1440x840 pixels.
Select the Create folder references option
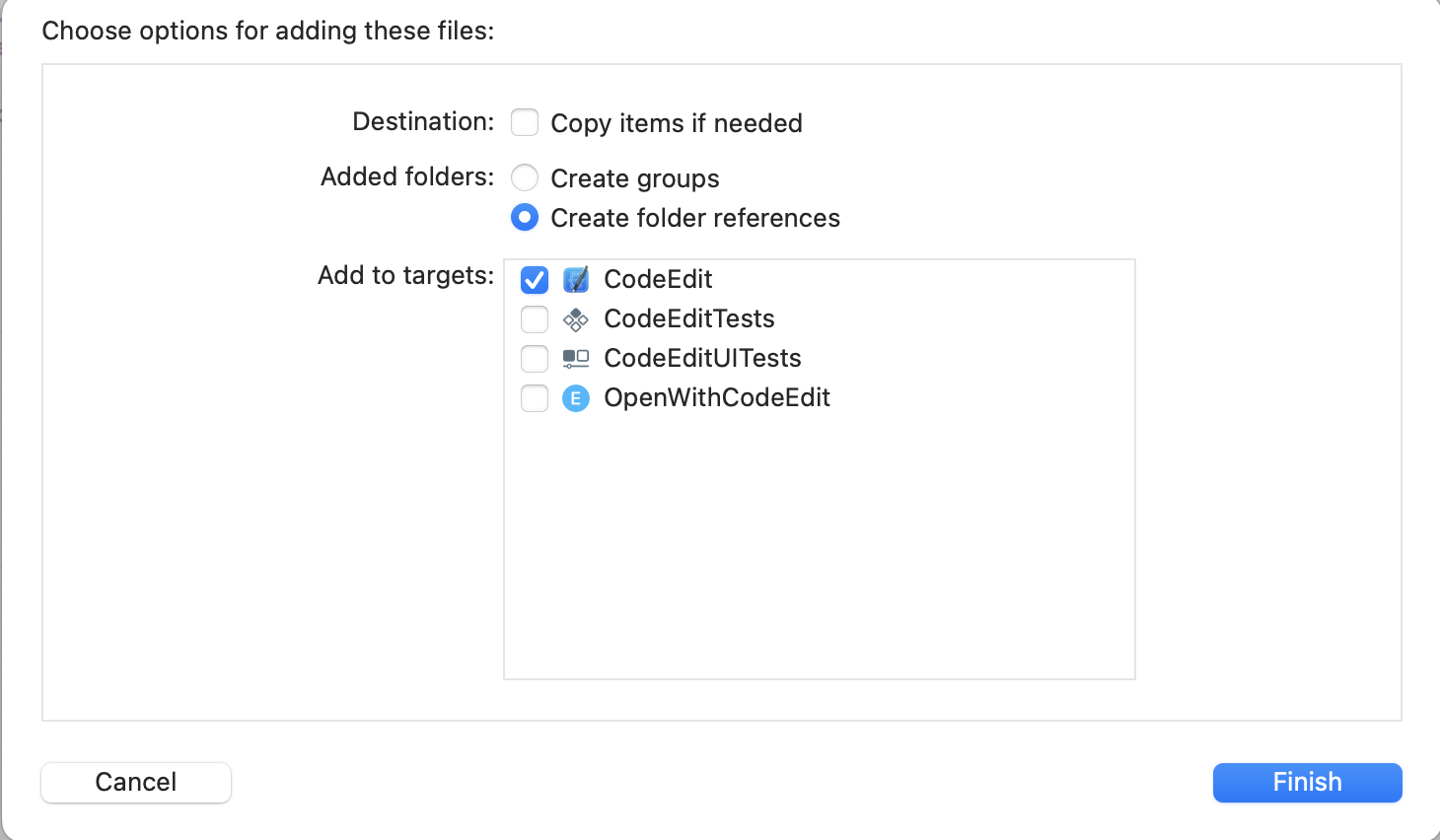click(524, 217)
